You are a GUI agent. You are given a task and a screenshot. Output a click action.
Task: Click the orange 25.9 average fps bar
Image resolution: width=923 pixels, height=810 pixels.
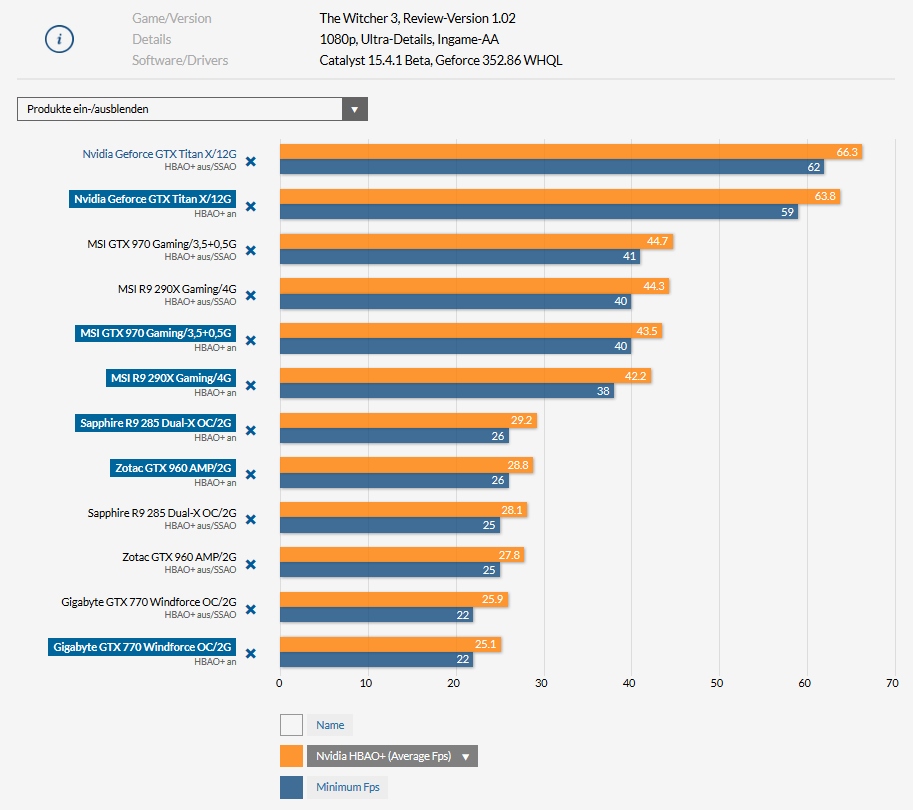tap(394, 599)
